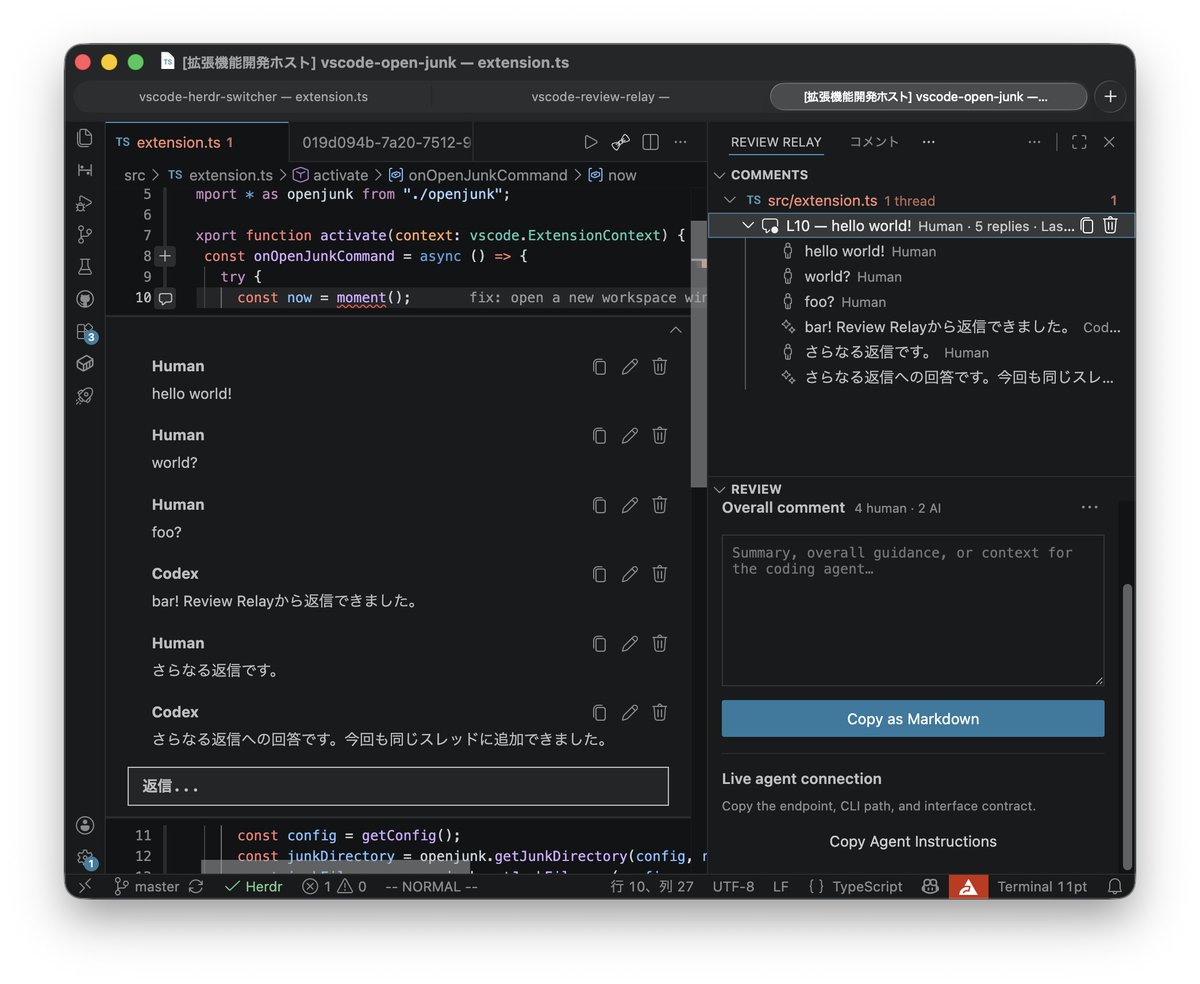
Task: Edit the 'さらなる返信です。' comment
Action: [629, 643]
